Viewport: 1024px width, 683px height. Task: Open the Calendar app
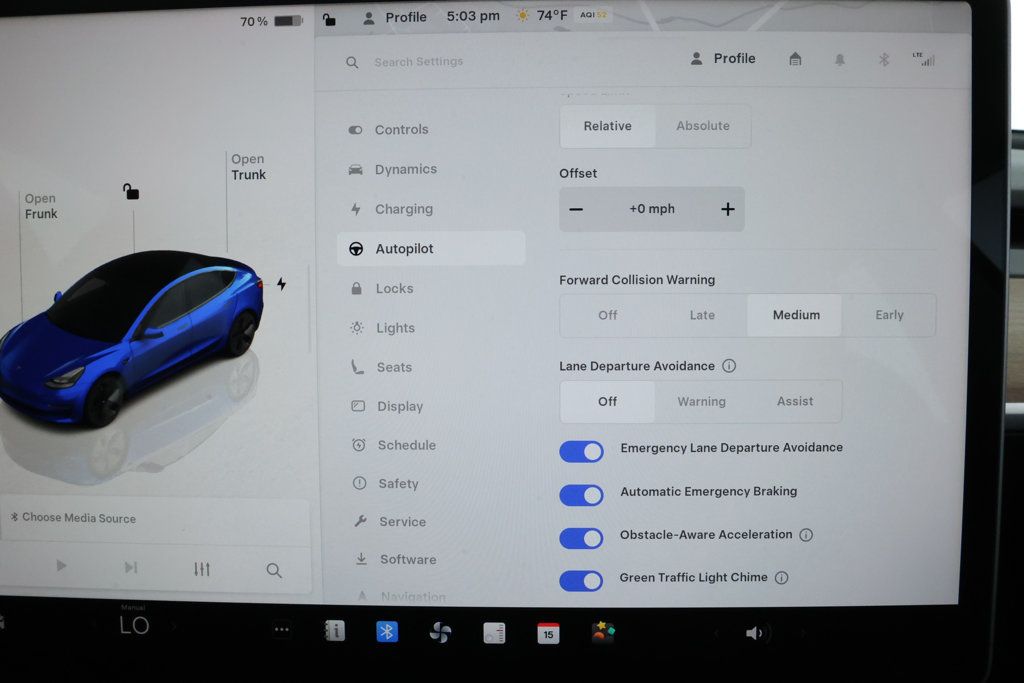548,633
